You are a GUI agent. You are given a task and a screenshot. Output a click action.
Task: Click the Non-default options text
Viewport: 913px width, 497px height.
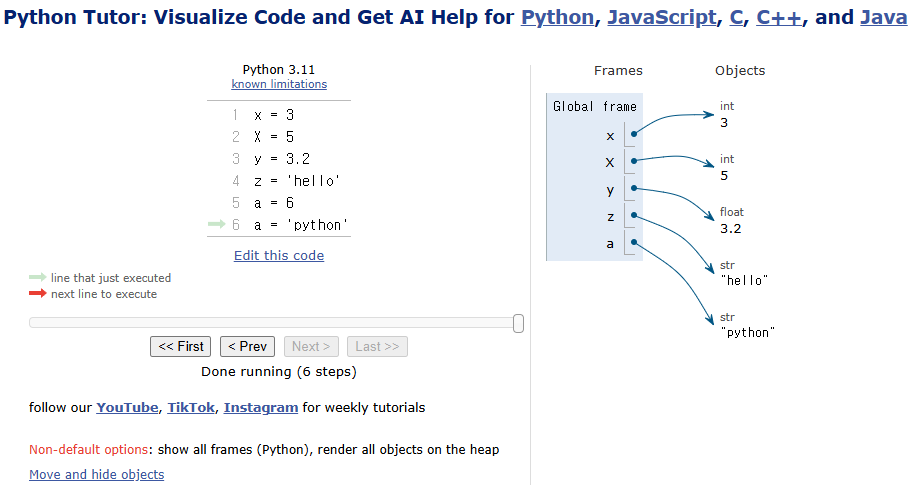(89, 449)
